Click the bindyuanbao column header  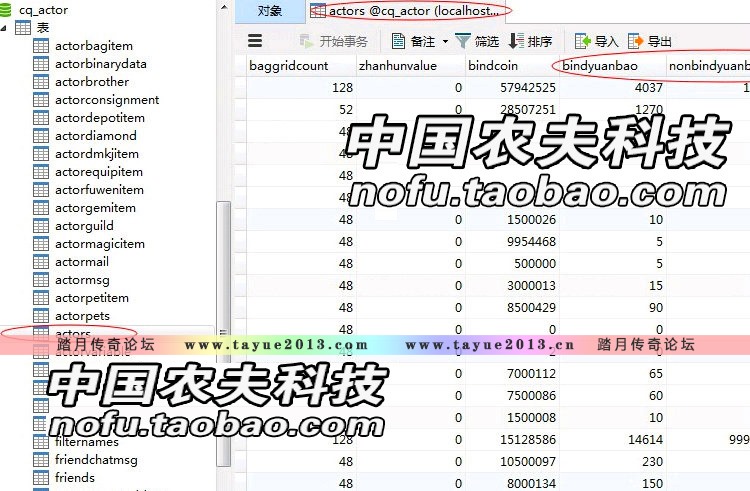[x=613, y=65]
